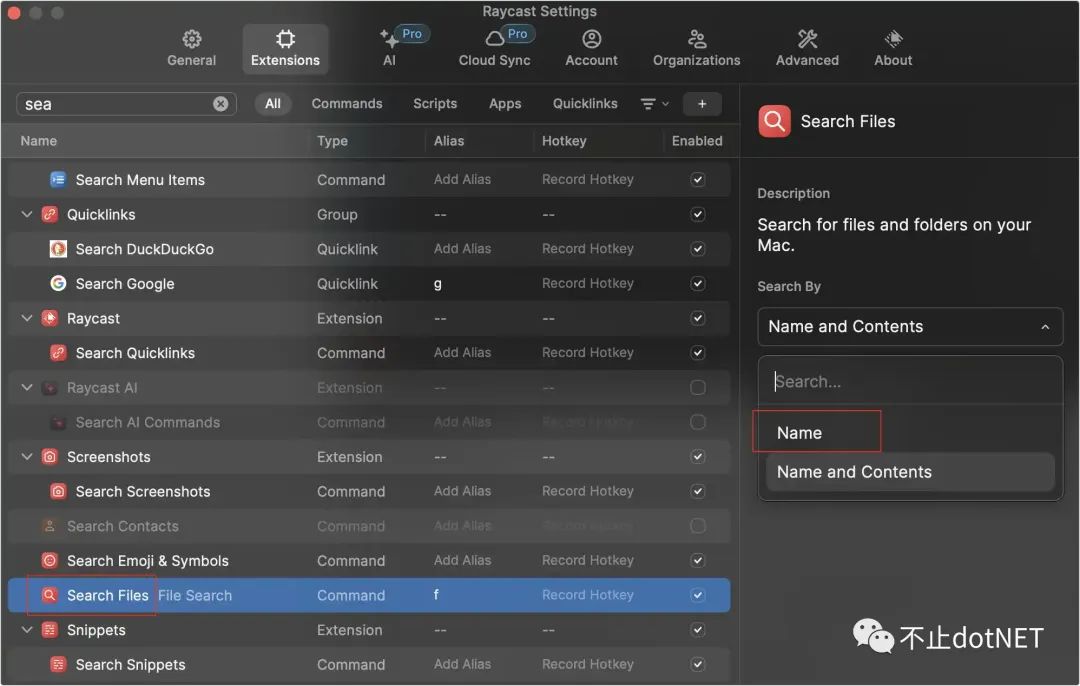Show the About tab

click(893, 48)
